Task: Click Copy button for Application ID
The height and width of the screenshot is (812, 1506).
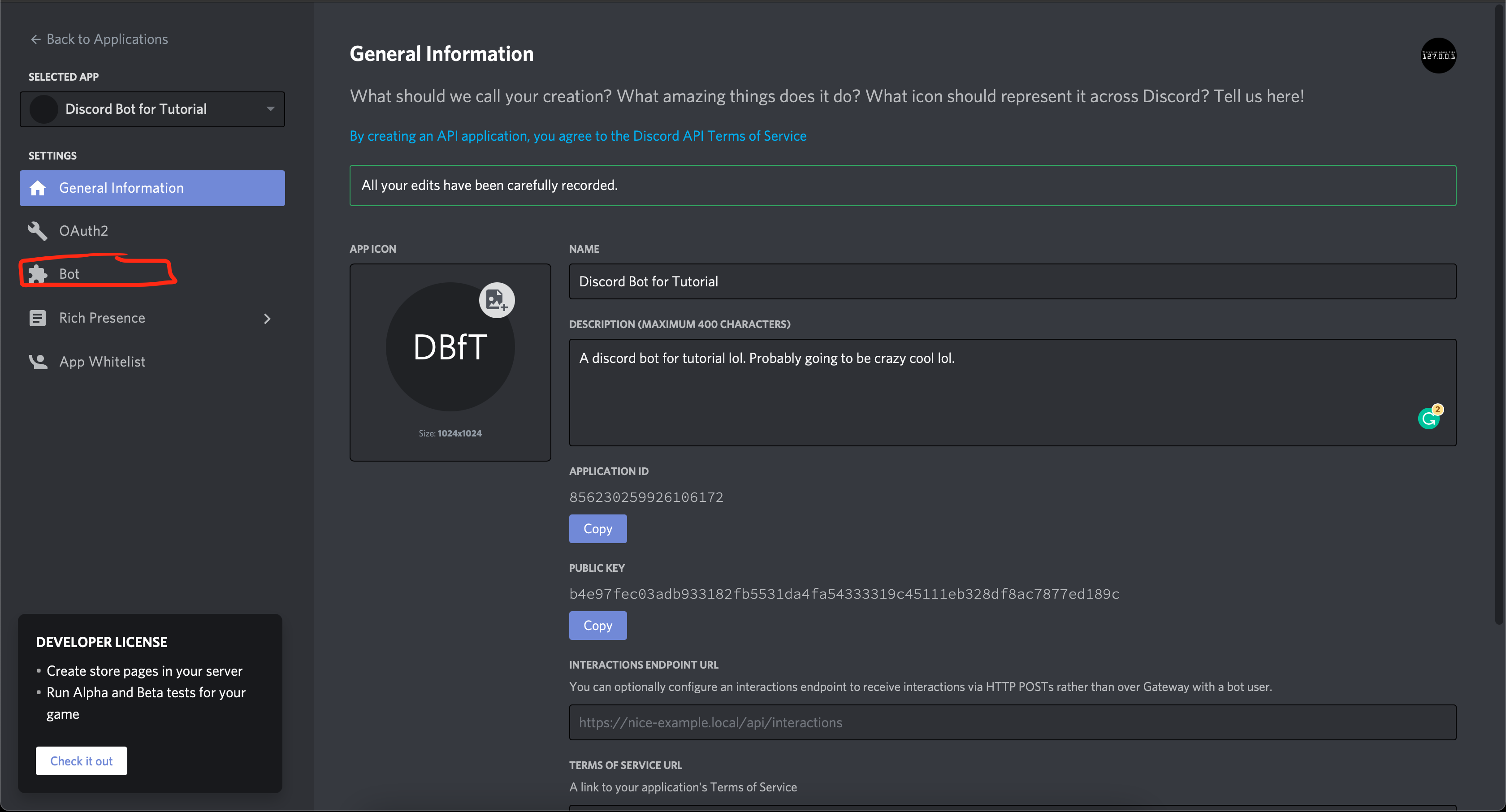Action: [x=598, y=529]
